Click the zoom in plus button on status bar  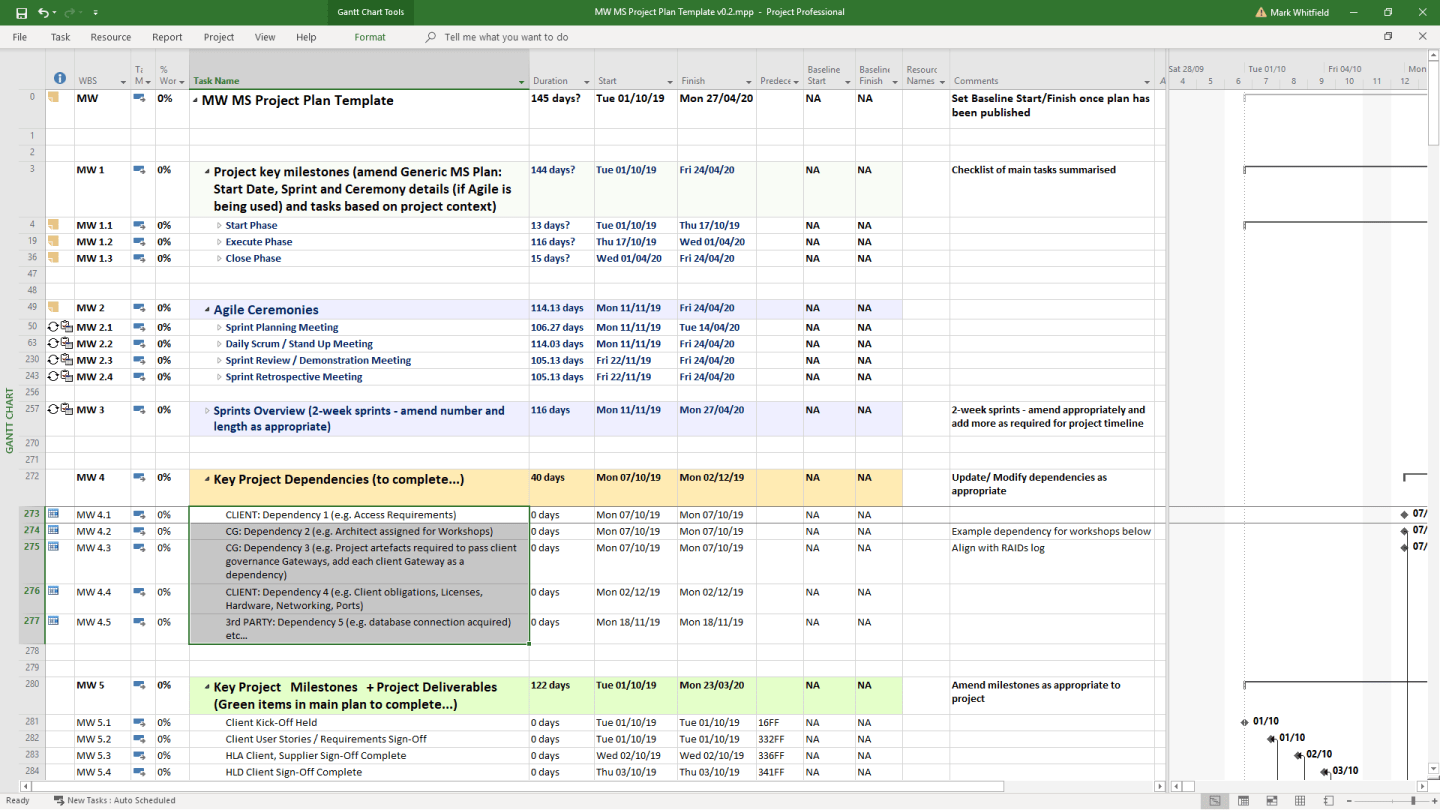coord(1434,800)
